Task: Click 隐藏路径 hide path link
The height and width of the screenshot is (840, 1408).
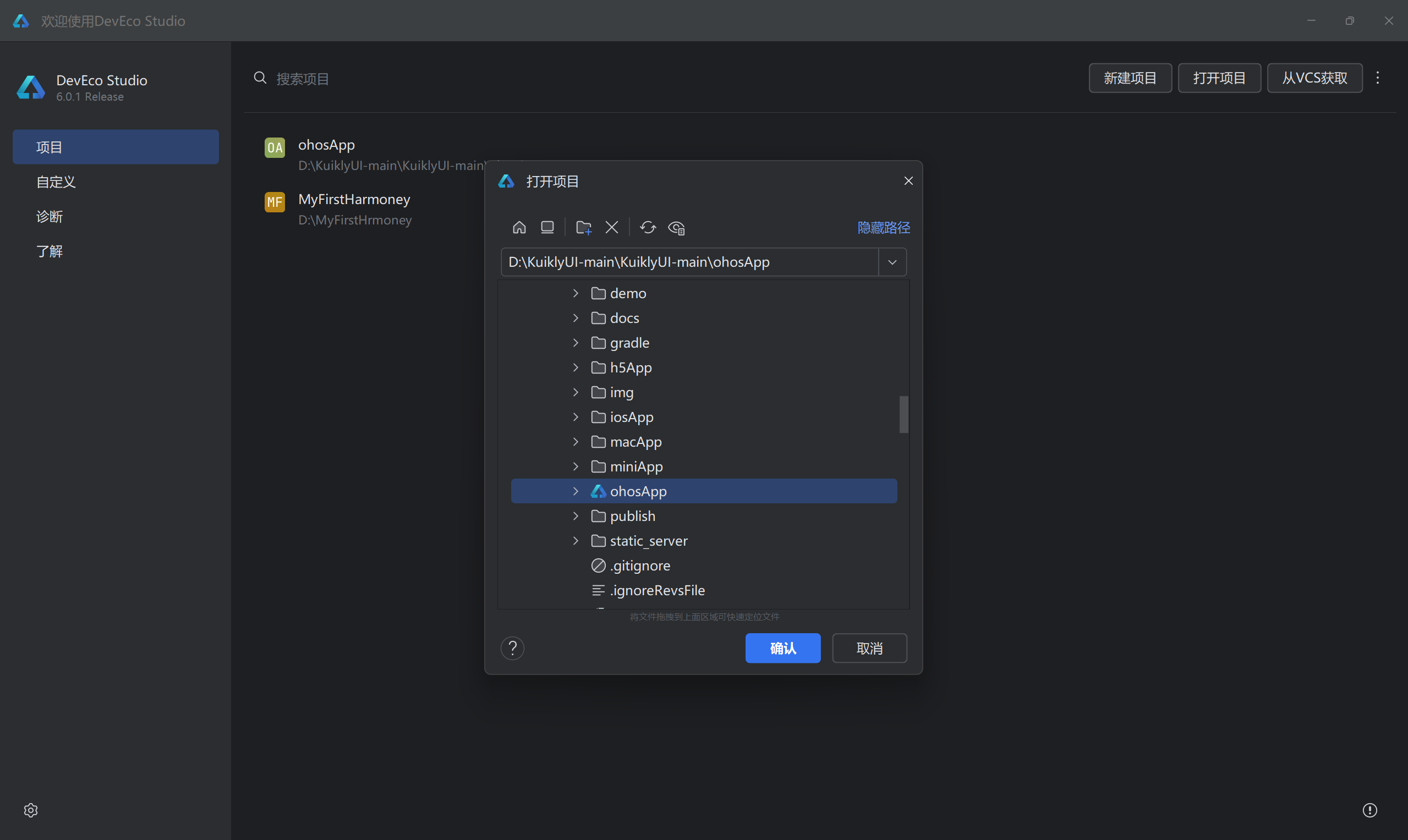Action: point(883,228)
